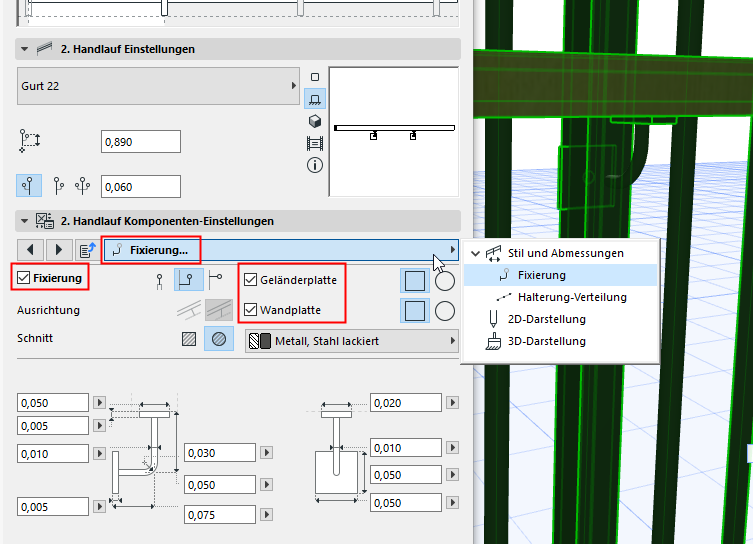753x544 pixels.
Task: Click the film strip preview icon
Action: [315, 143]
